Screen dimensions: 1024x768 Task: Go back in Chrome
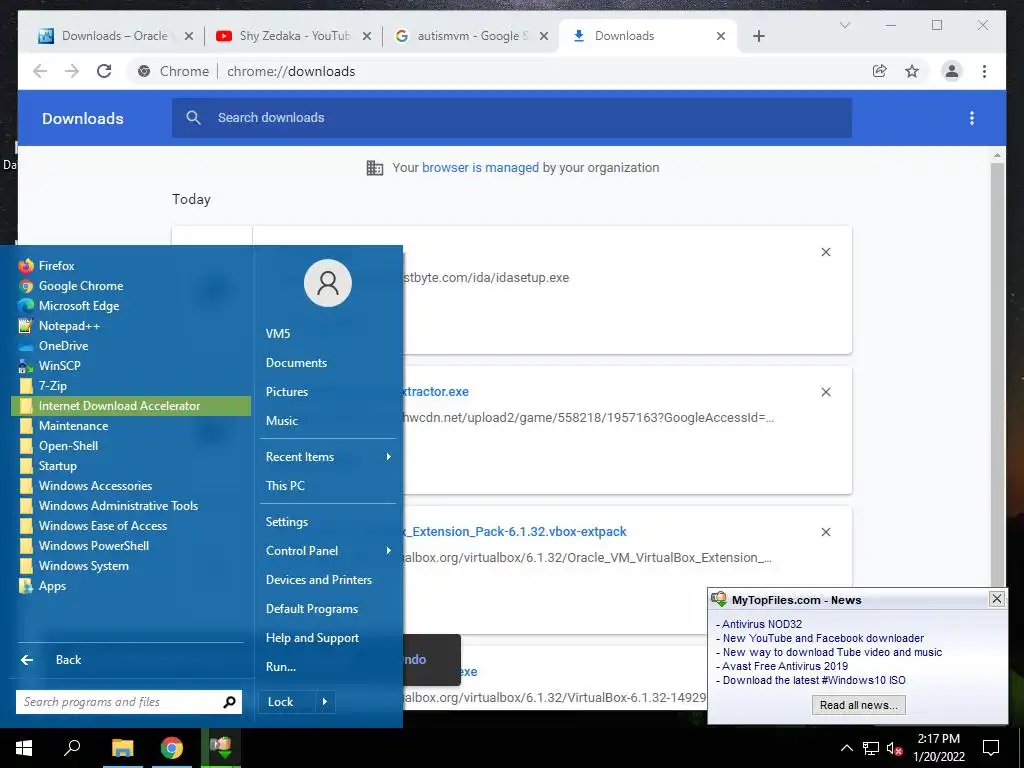click(40, 71)
